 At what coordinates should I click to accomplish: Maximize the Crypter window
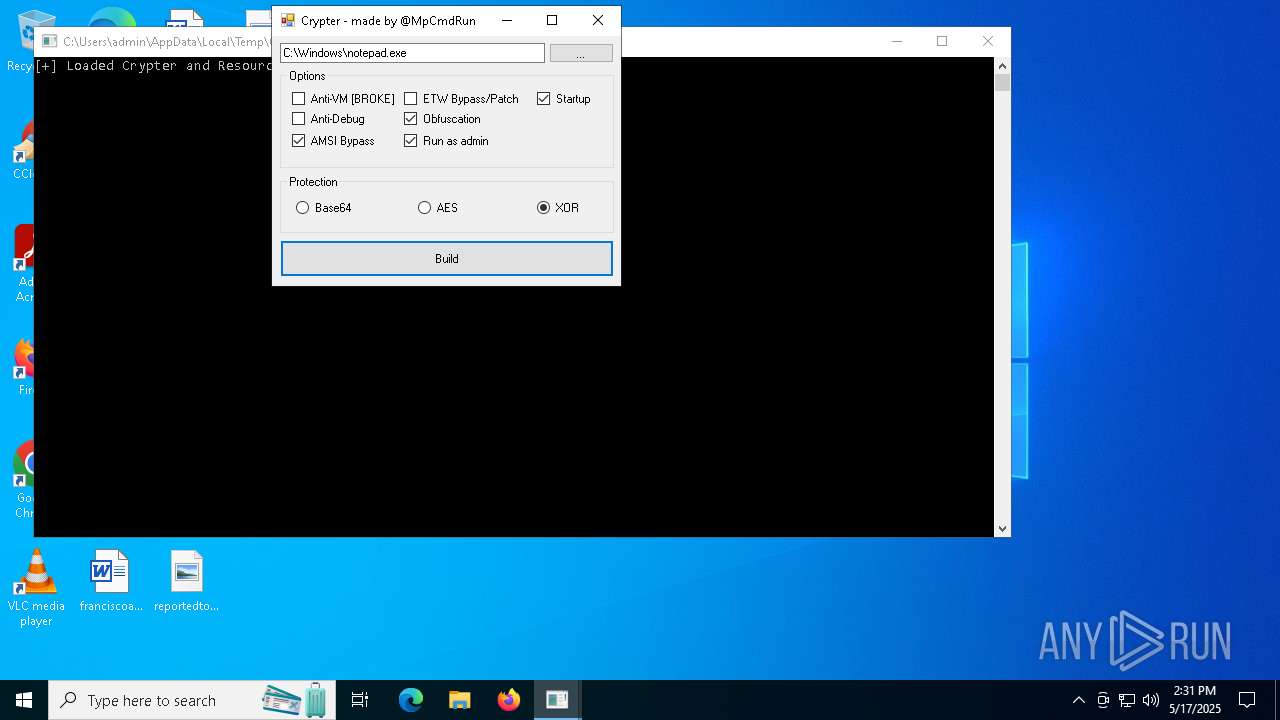[x=552, y=20]
